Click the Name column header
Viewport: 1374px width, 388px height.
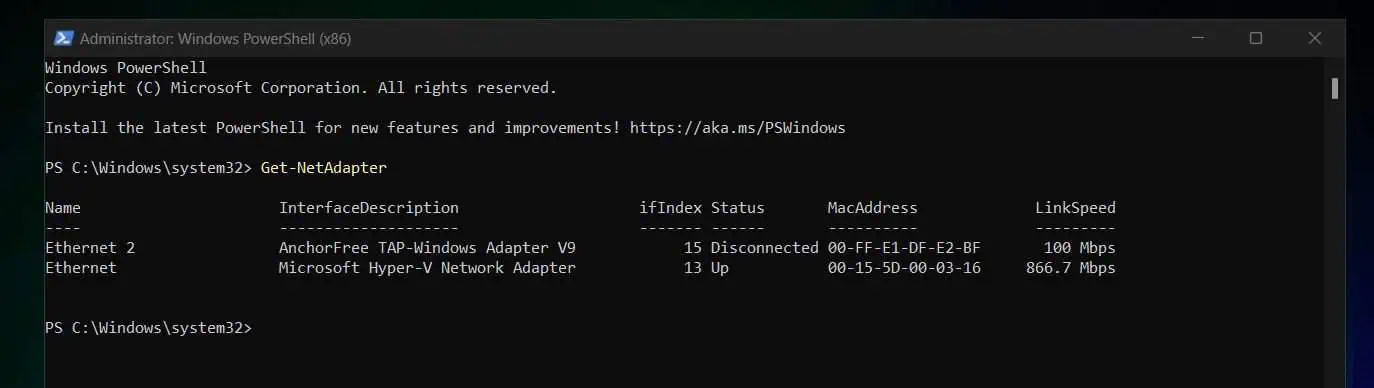(63, 208)
